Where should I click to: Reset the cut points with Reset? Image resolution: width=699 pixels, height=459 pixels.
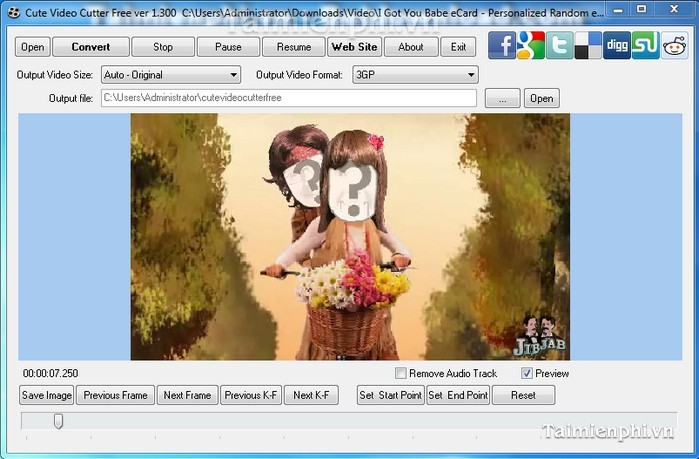[523, 395]
